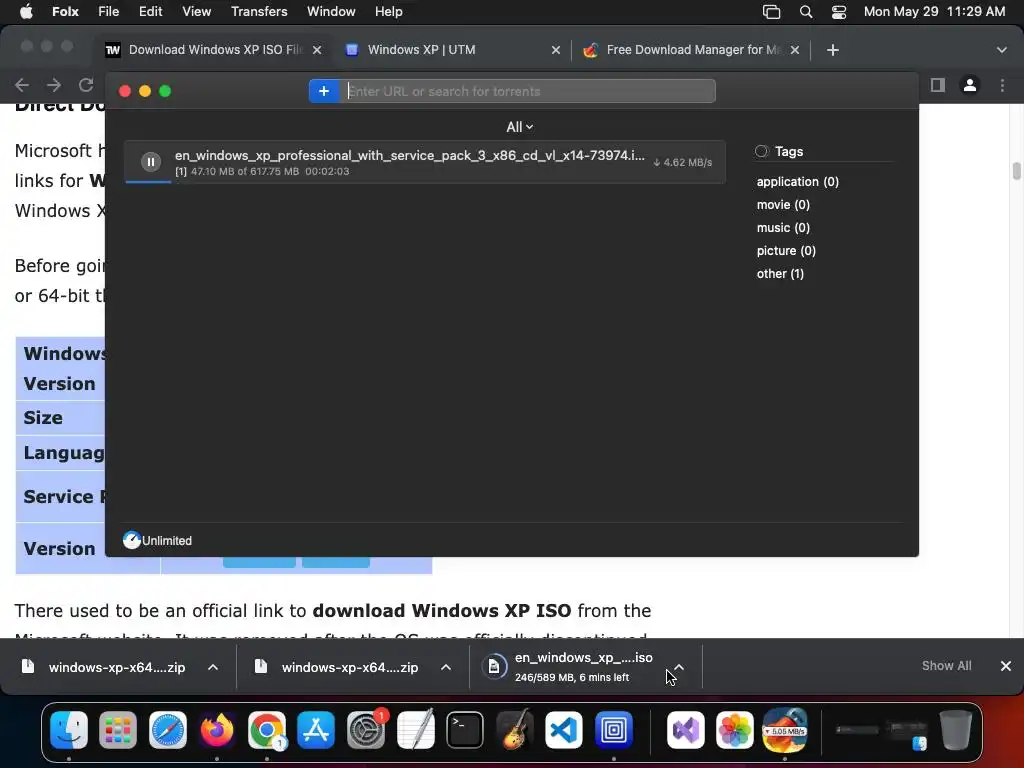Open Finder from the Dock
Image resolution: width=1024 pixels, height=768 pixels.
[69, 729]
